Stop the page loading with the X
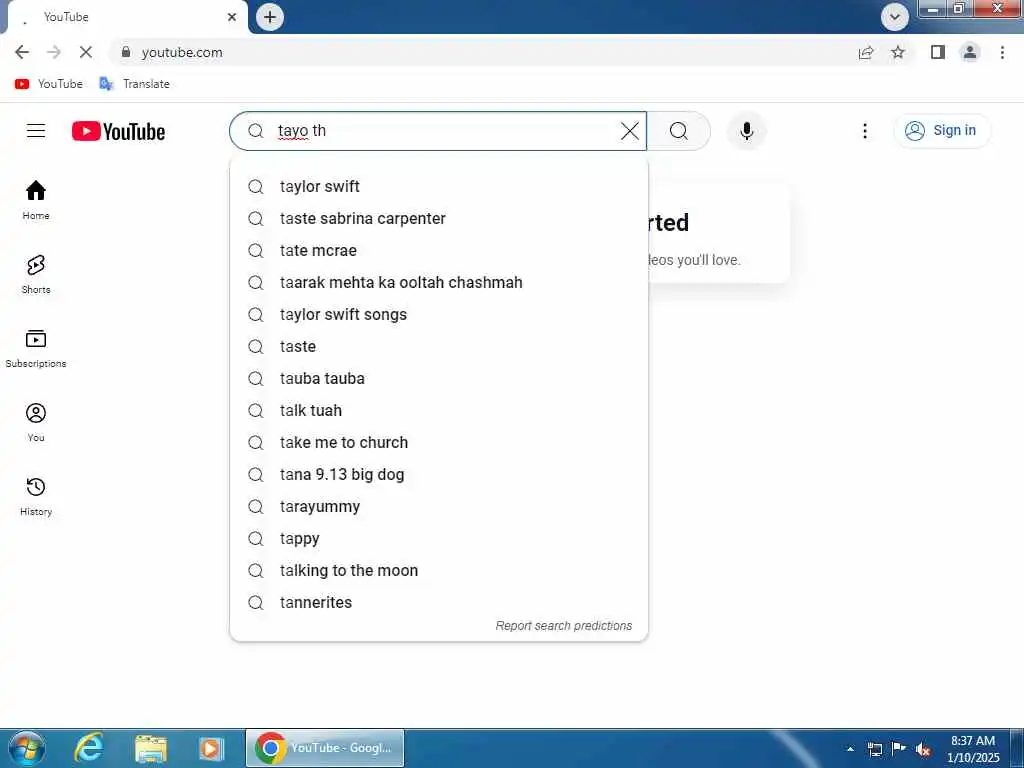 86,52
